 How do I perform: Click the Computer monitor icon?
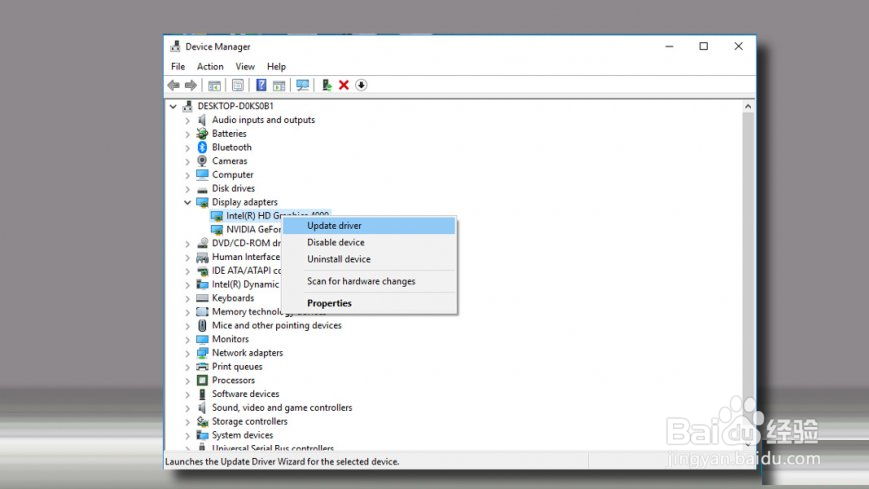click(x=202, y=175)
